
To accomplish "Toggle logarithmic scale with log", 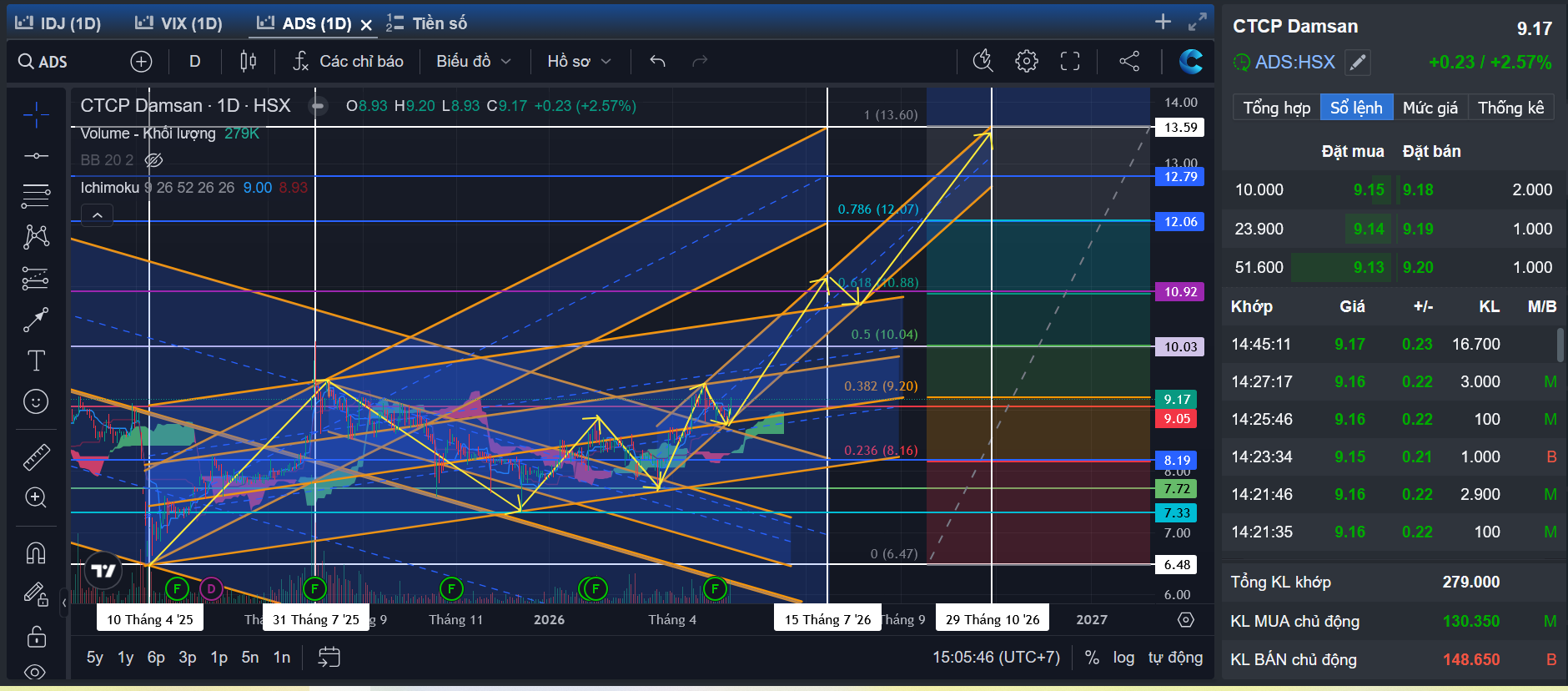I will point(1123,658).
